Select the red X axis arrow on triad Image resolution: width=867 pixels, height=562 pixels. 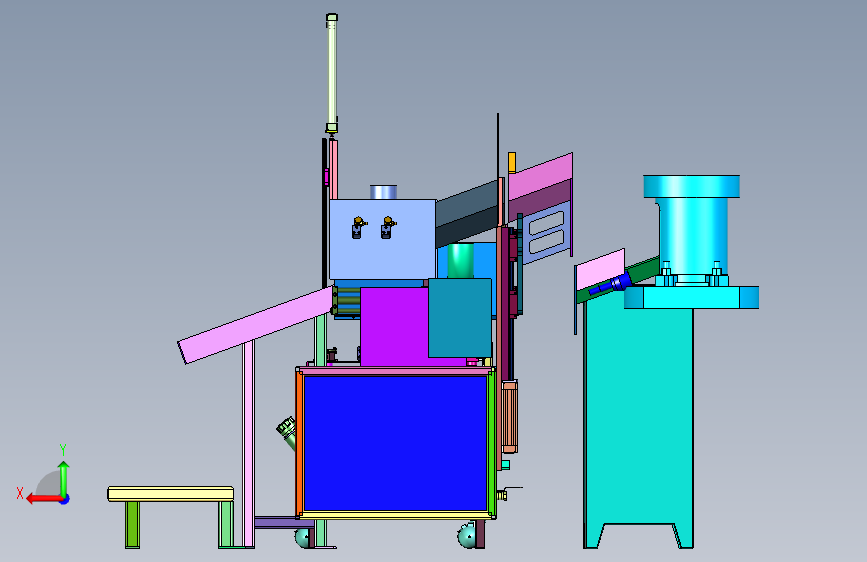(x=43, y=499)
